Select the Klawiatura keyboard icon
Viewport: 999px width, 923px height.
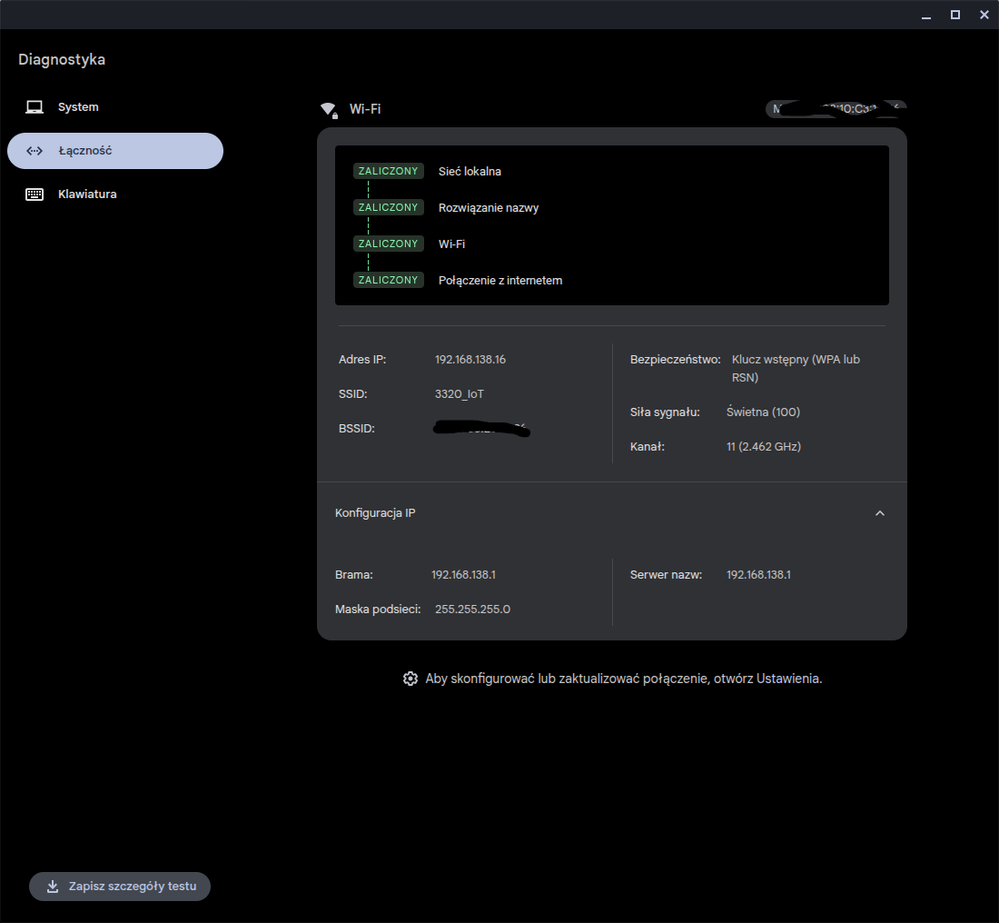click(x=35, y=193)
